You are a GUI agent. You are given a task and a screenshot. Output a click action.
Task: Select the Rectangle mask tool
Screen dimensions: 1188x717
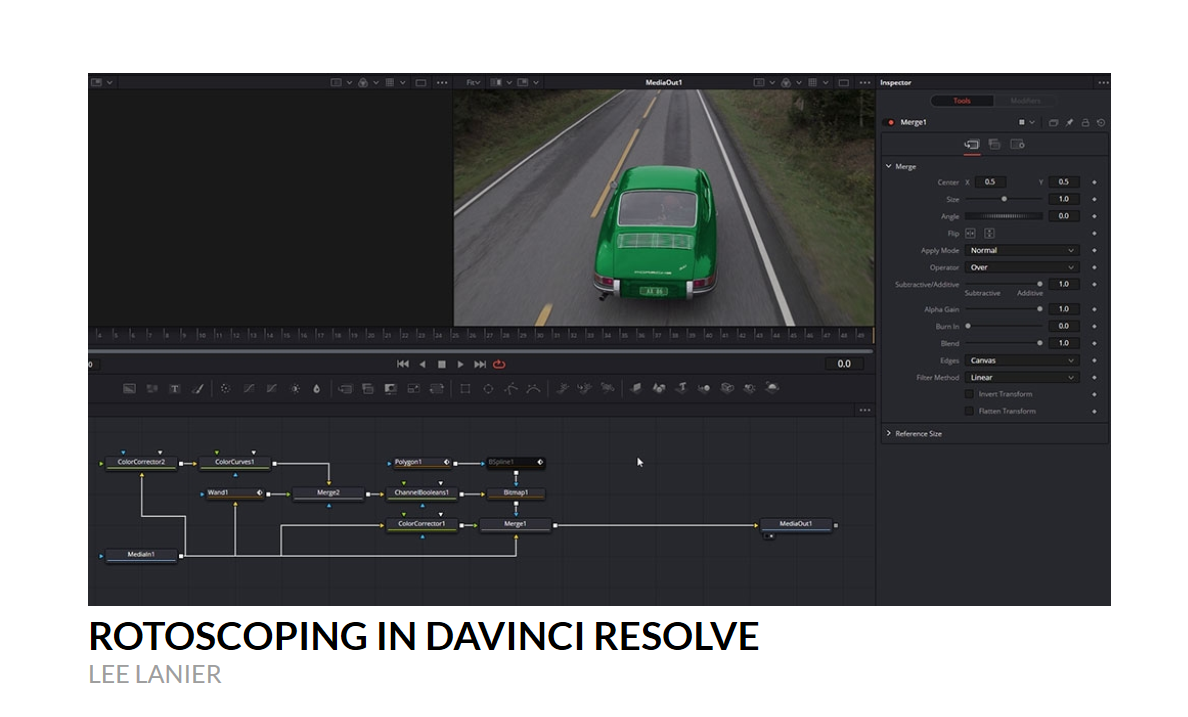click(x=465, y=389)
